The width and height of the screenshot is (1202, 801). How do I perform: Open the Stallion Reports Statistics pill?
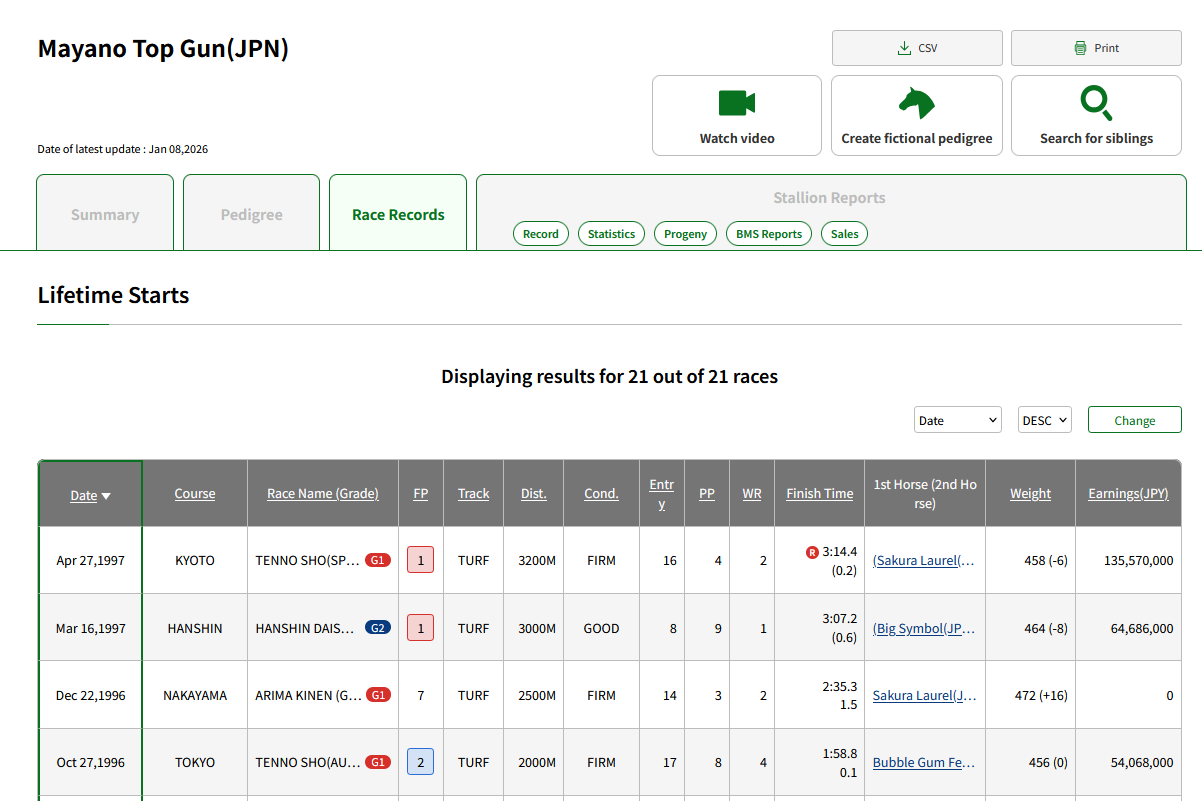point(611,234)
